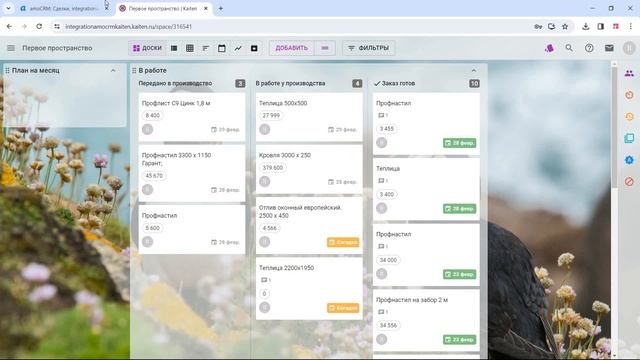Click the card counter on Заказ готов column
This screenshot has height=360, width=640.
(474, 83)
